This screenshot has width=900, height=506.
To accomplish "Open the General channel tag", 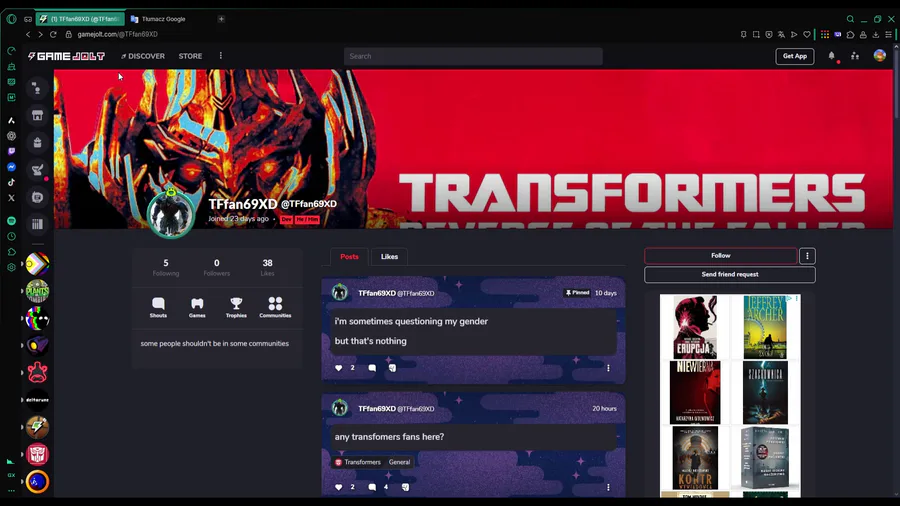I will 399,462.
